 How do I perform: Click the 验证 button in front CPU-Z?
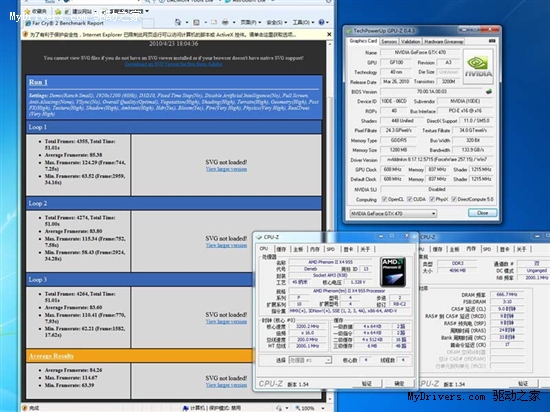(367, 384)
